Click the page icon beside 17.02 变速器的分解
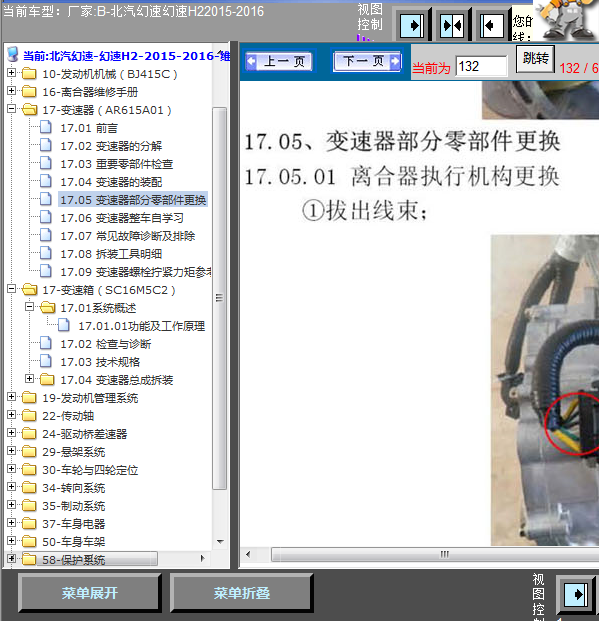The image size is (599, 621). [x=46, y=145]
